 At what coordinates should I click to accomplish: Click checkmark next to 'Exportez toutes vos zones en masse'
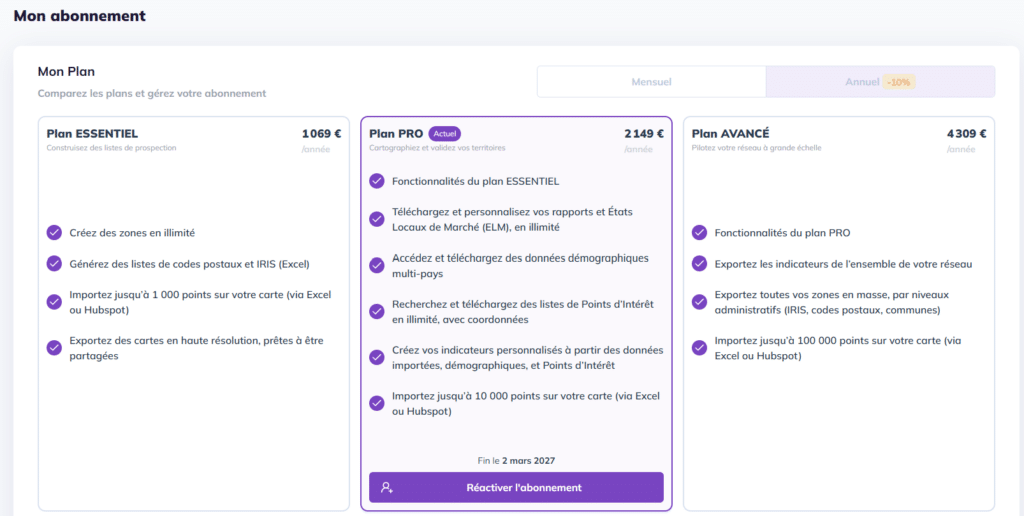tap(700, 302)
